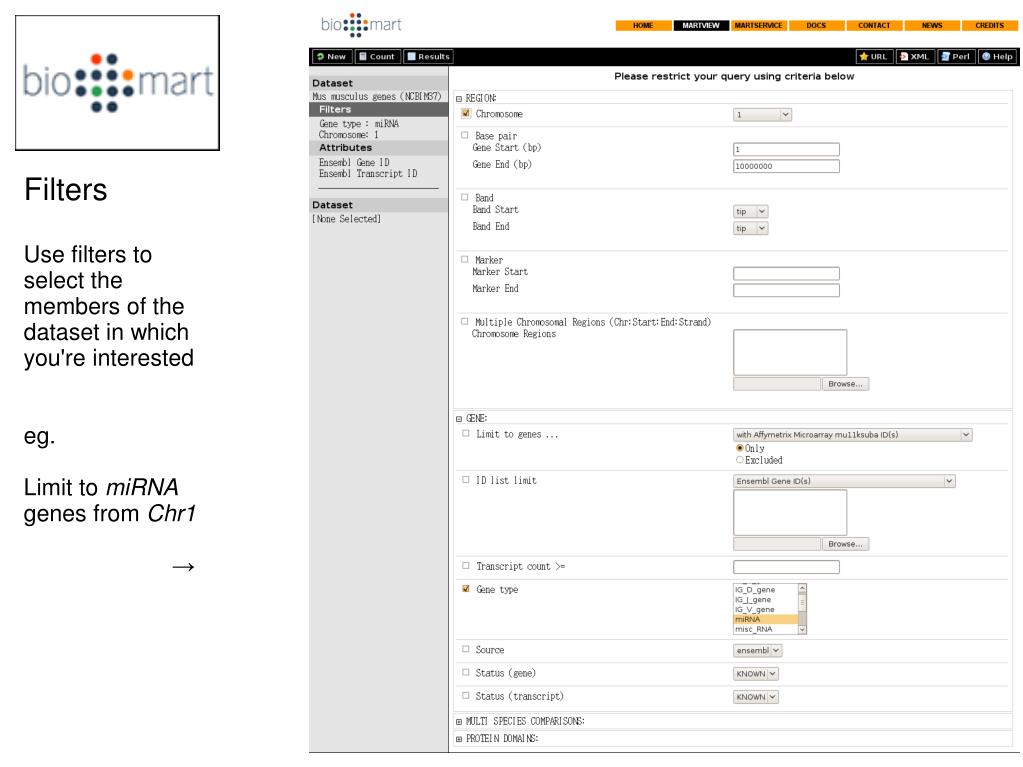Screen dimensions: 1023x767
Task: Click the Gene Start (bp) field
Action: coord(786,149)
